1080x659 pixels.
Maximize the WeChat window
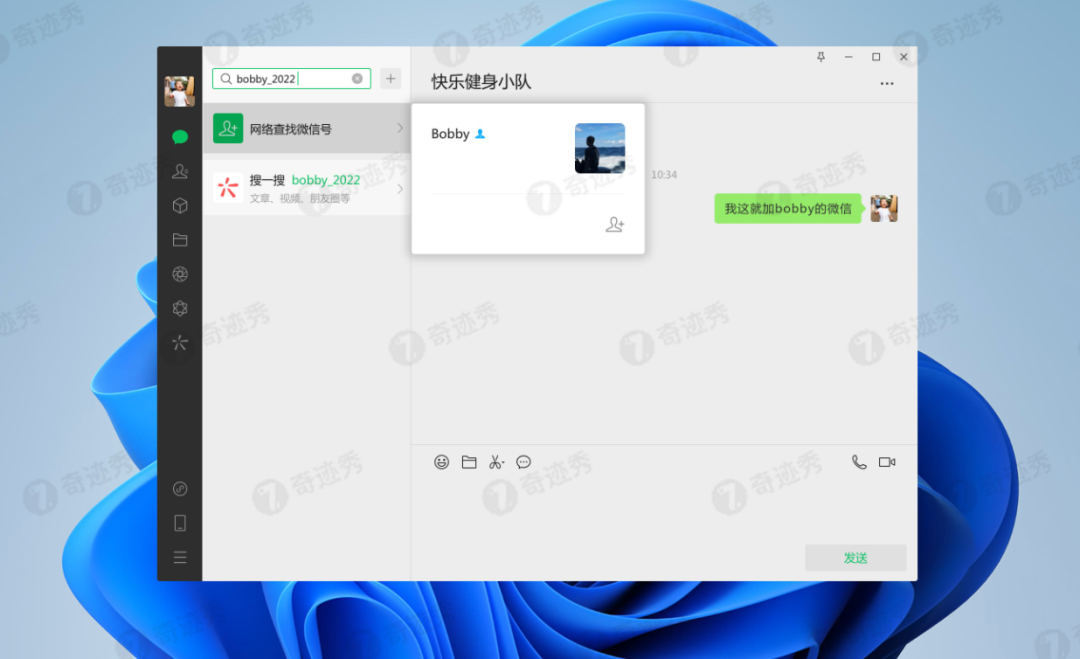click(x=876, y=56)
